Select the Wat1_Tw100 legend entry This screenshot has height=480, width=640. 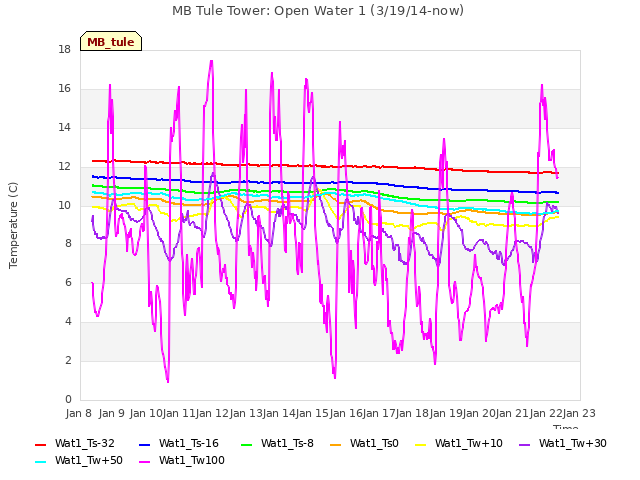(x=182, y=461)
